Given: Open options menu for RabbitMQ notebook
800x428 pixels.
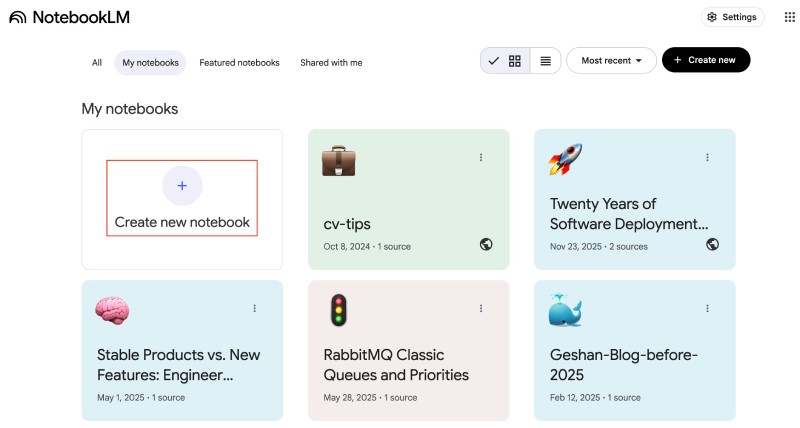Looking at the screenshot, I should click(481, 309).
